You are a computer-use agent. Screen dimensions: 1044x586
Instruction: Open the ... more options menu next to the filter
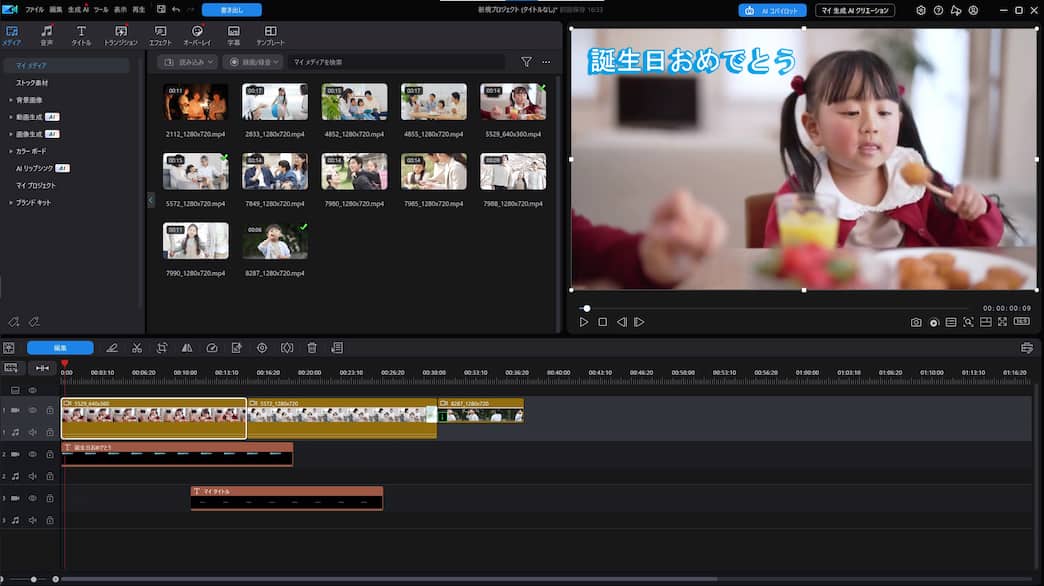(x=546, y=61)
